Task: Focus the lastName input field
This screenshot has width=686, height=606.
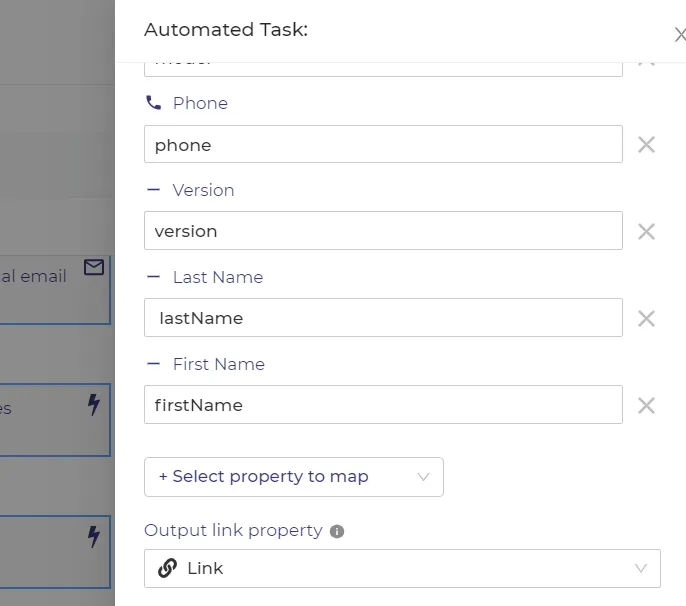Action: 383,318
